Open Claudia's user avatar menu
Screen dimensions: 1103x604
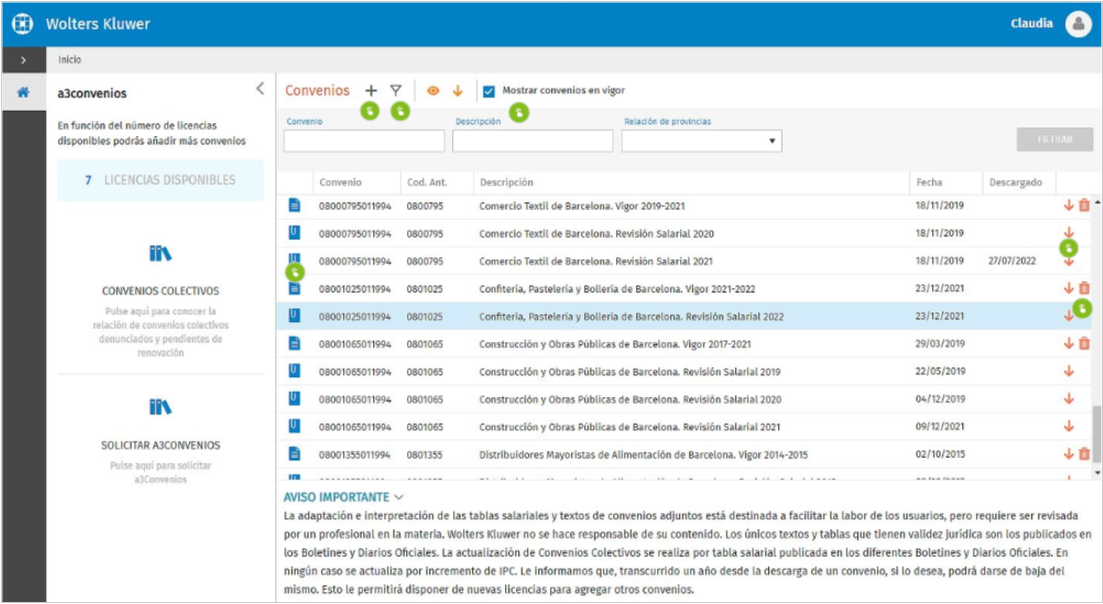coord(1078,24)
